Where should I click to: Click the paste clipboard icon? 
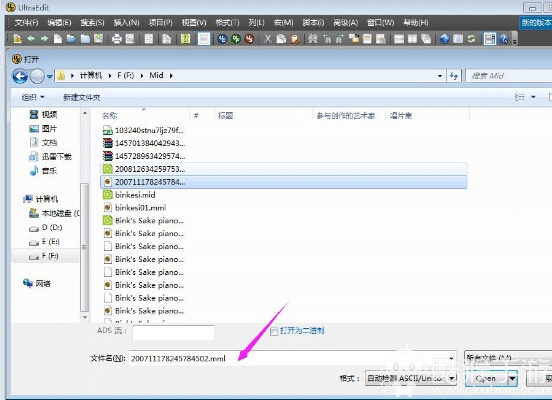(295, 38)
